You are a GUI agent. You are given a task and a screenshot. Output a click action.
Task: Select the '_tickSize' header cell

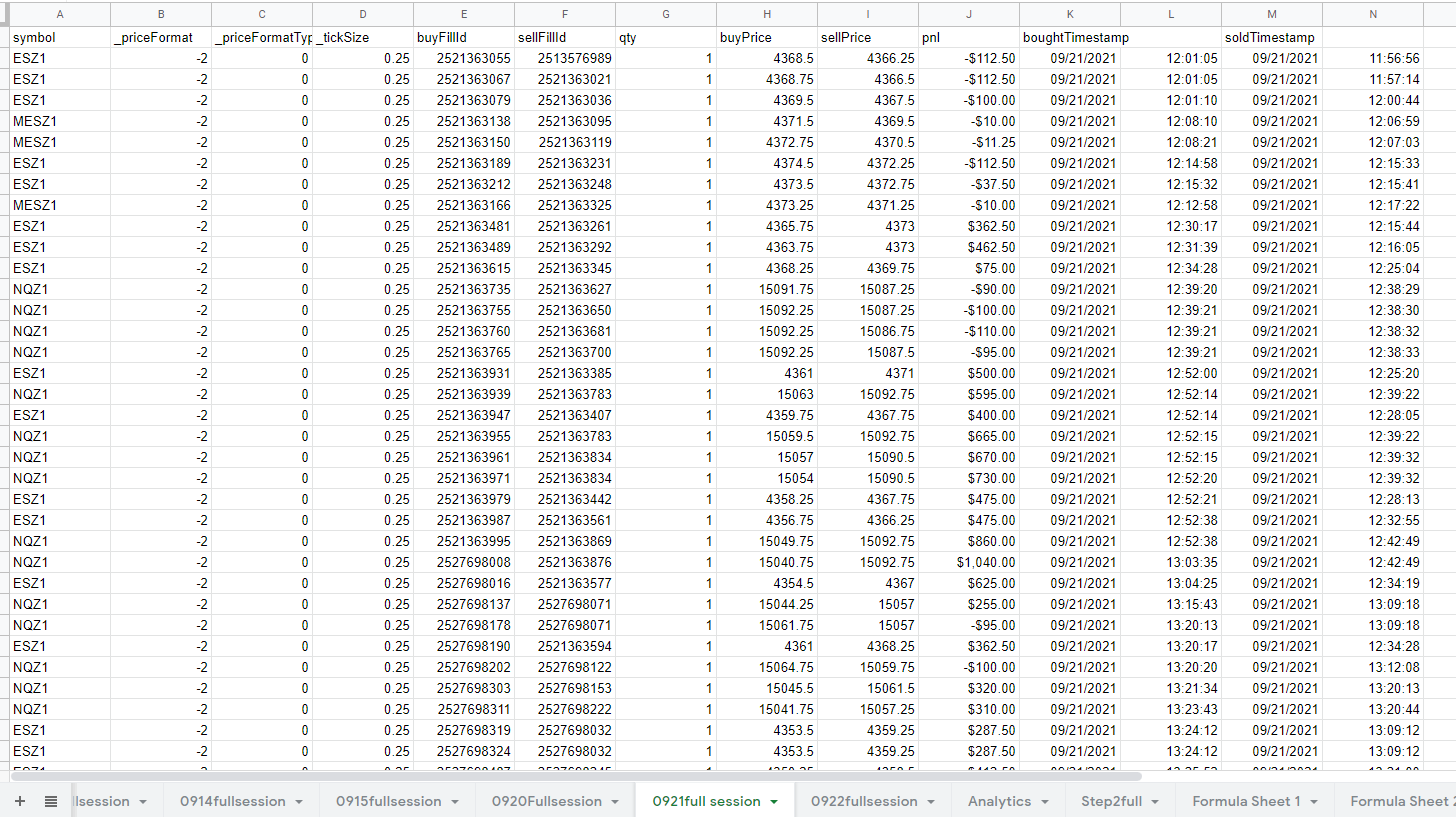pos(363,37)
